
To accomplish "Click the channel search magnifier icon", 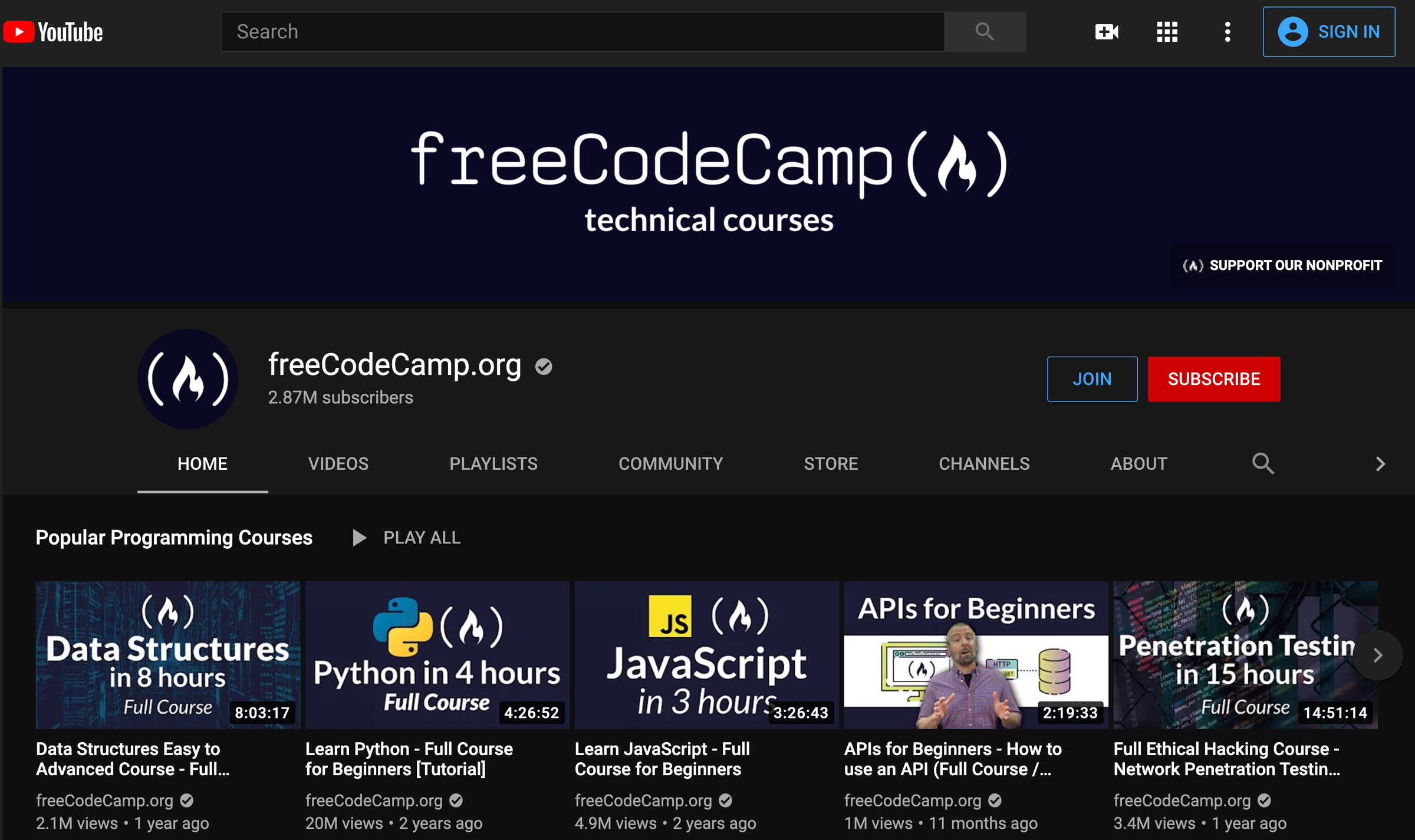I will pos(1262,464).
